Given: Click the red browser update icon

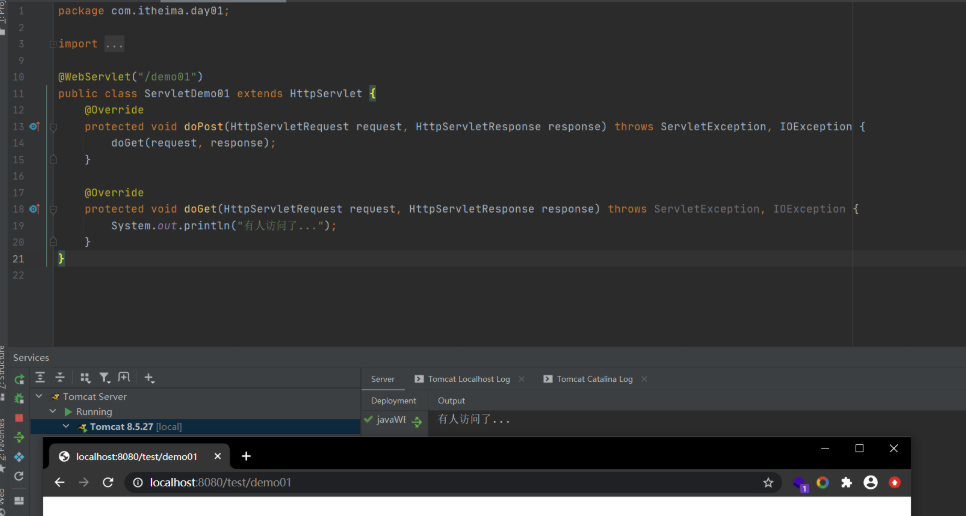Looking at the screenshot, I should [895, 483].
